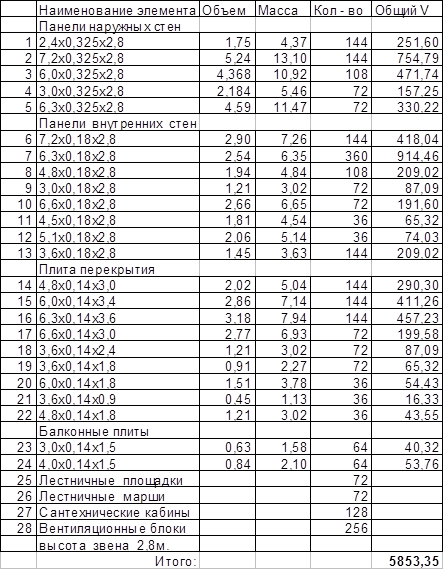Image resolution: width=443 pixels, height=569 pixels.
Task: Select the 'Лестничные площадки' row cell
Action: [118, 480]
